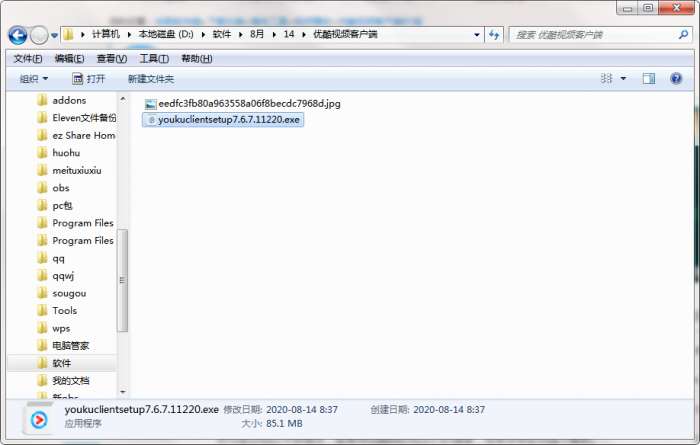Click navigation pane scroll up arrow
The width and height of the screenshot is (700, 445).
(123, 99)
